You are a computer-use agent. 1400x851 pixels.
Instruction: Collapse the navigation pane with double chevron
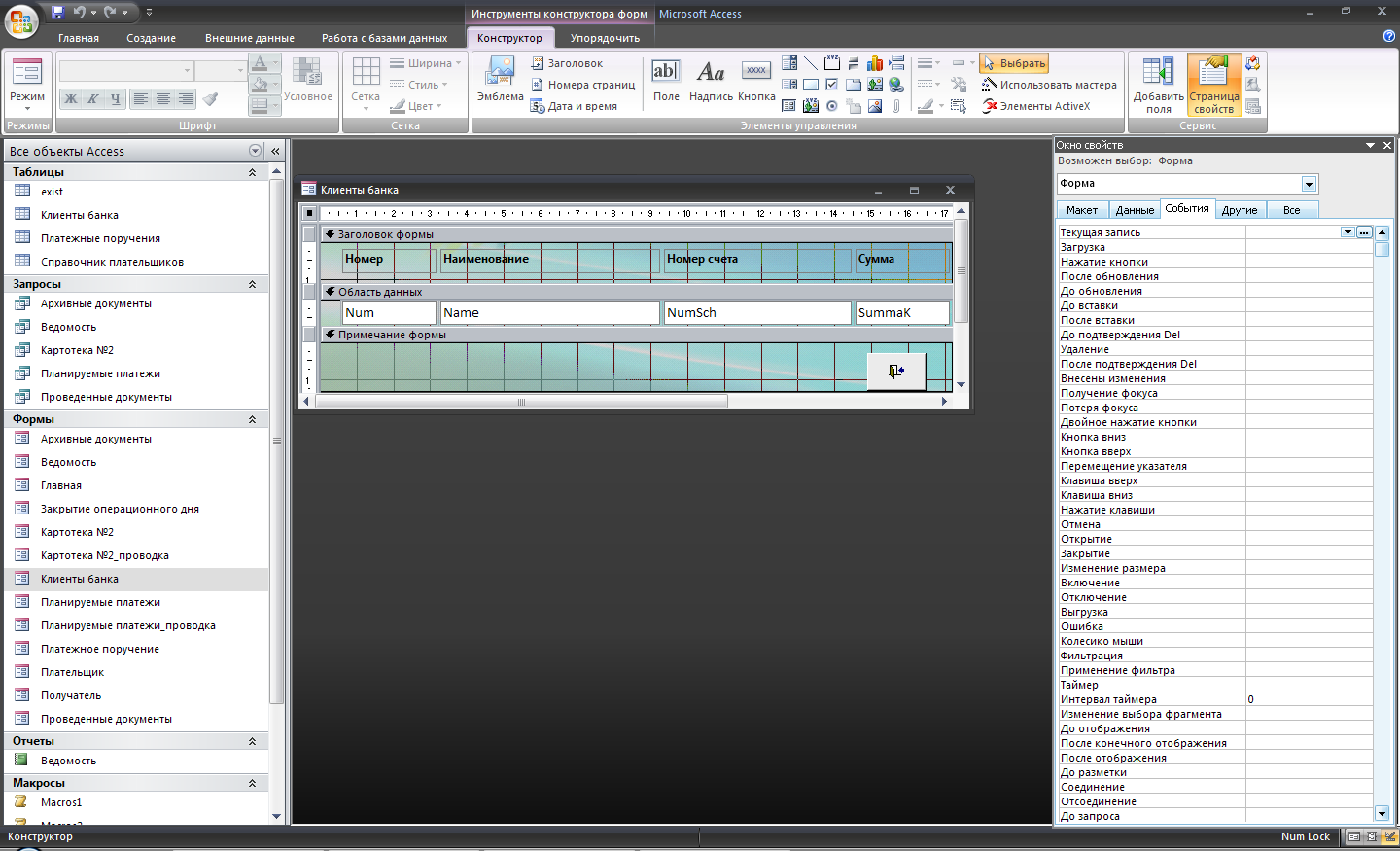point(275,151)
